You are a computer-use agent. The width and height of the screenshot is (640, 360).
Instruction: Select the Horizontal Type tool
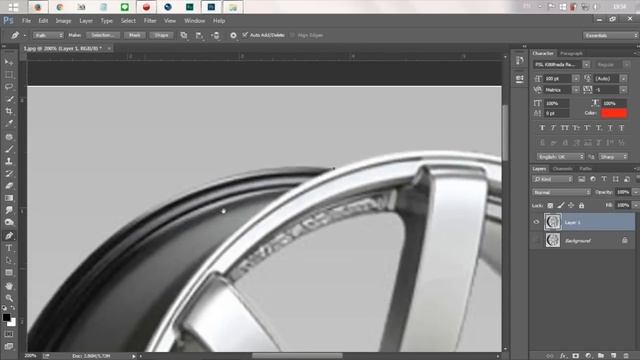click(x=9, y=248)
